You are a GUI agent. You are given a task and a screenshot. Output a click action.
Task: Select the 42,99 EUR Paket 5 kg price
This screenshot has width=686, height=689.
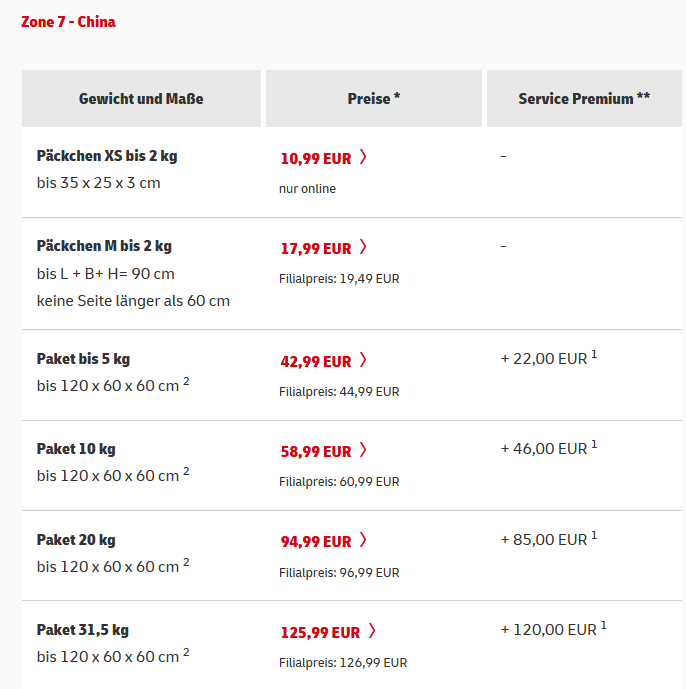coord(316,362)
